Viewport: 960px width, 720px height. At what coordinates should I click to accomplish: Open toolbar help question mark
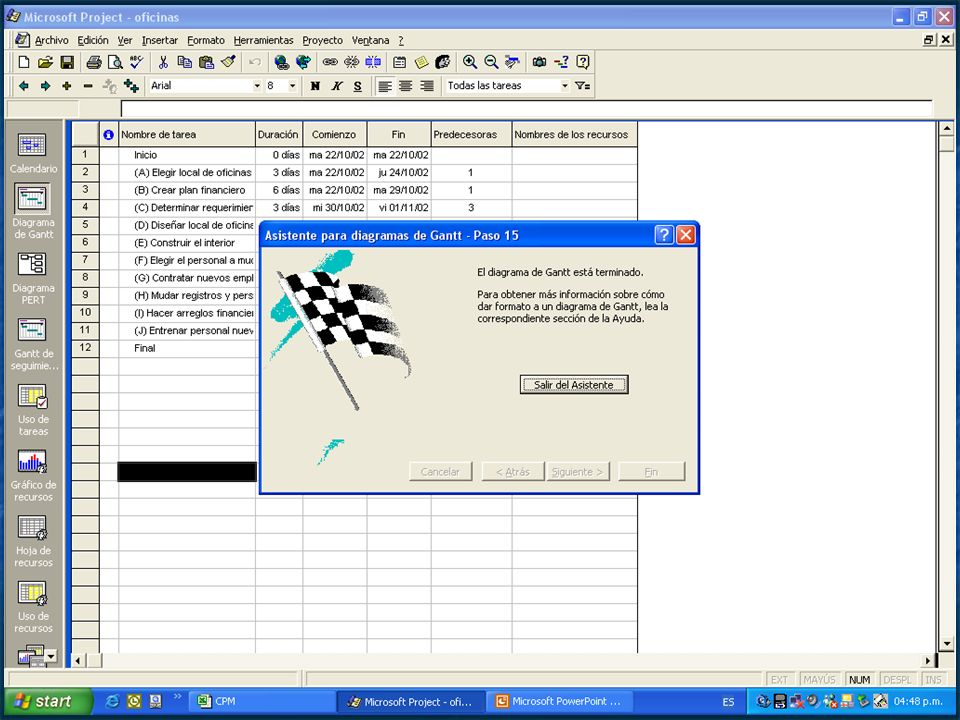583,62
